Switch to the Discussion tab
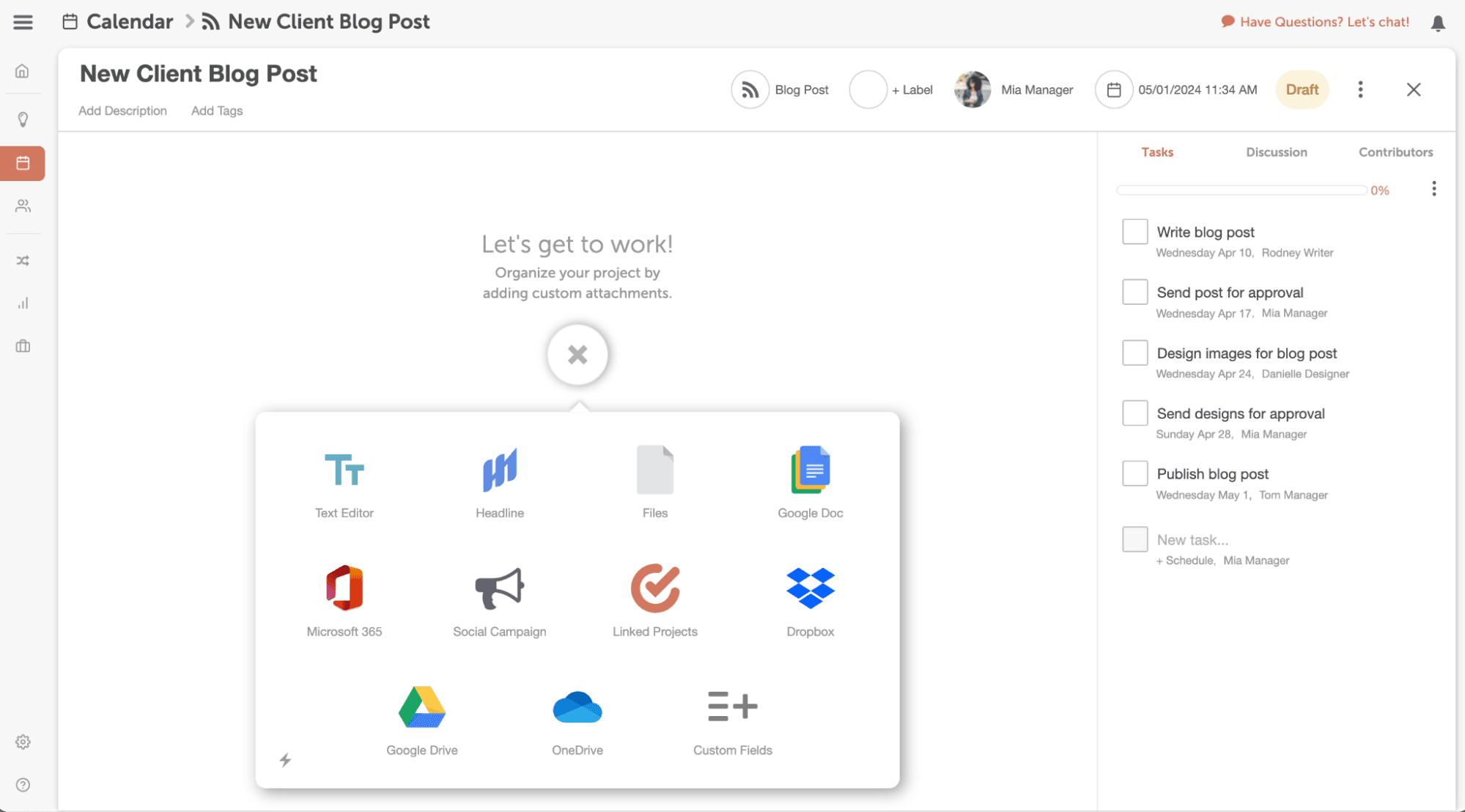1465x812 pixels. click(1276, 152)
